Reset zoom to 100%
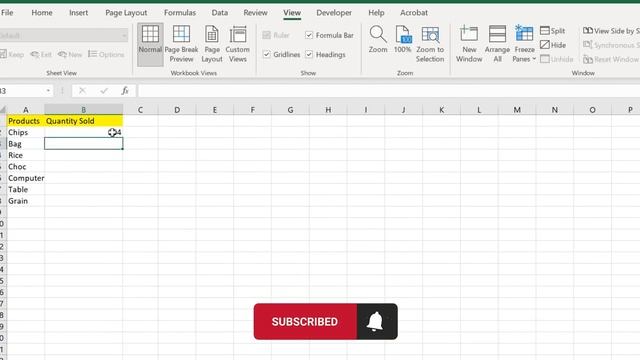This screenshot has width=640, height=360. coord(402,40)
